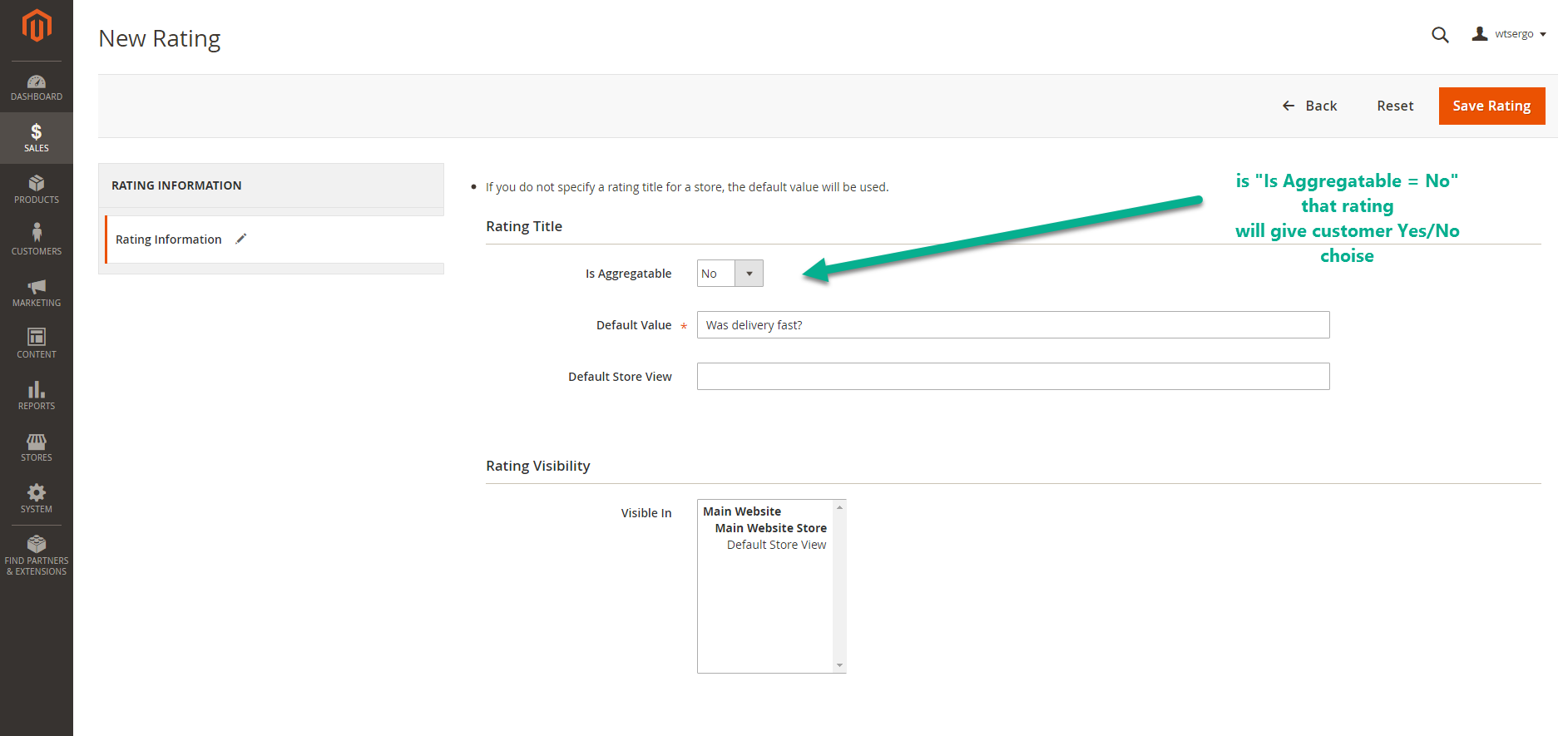
Task: Click the Visible In list scroll up arrow
Action: click(x=839, y=507)
